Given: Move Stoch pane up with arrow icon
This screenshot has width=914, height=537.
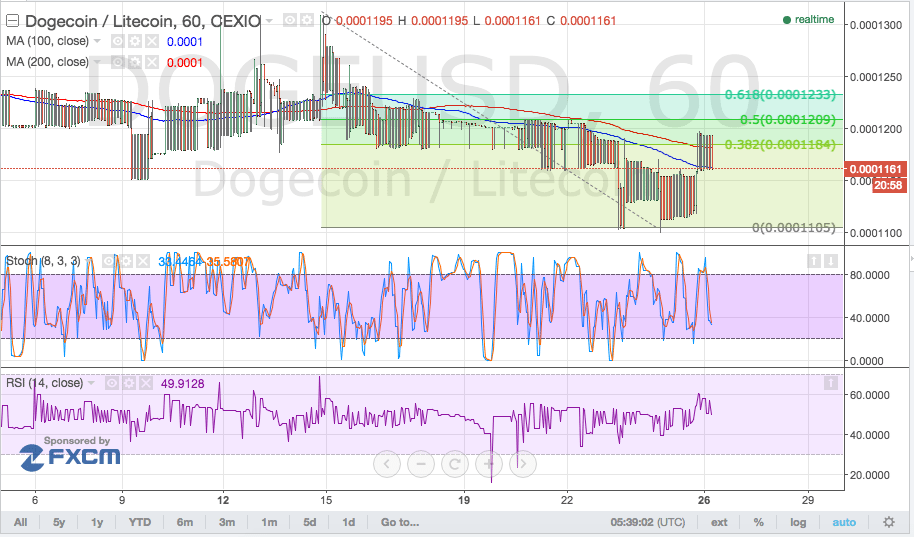Looking at the screenshot, I should pyautogui.click(x=814, y=261).
